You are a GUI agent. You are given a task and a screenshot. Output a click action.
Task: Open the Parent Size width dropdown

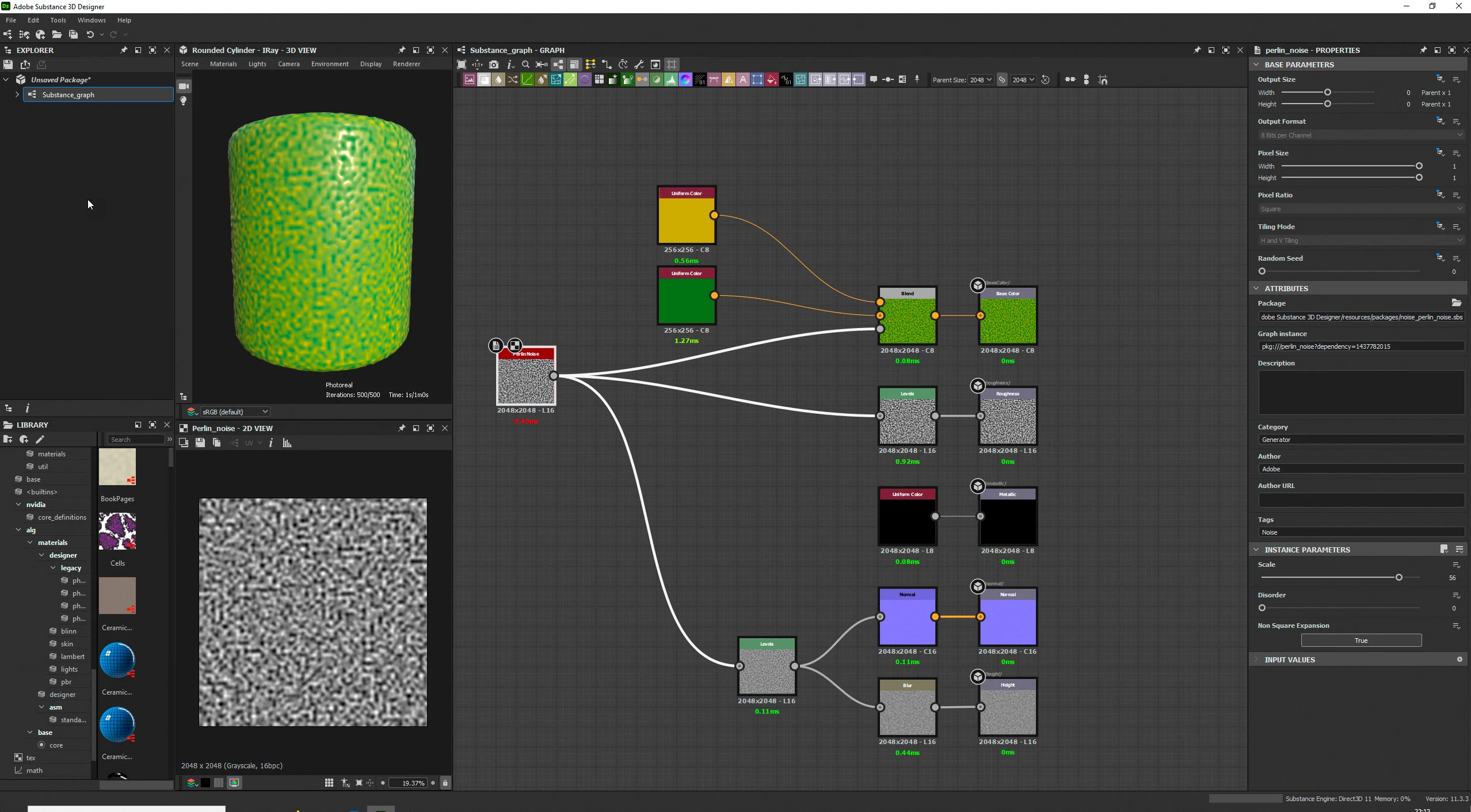coord(980,80)
